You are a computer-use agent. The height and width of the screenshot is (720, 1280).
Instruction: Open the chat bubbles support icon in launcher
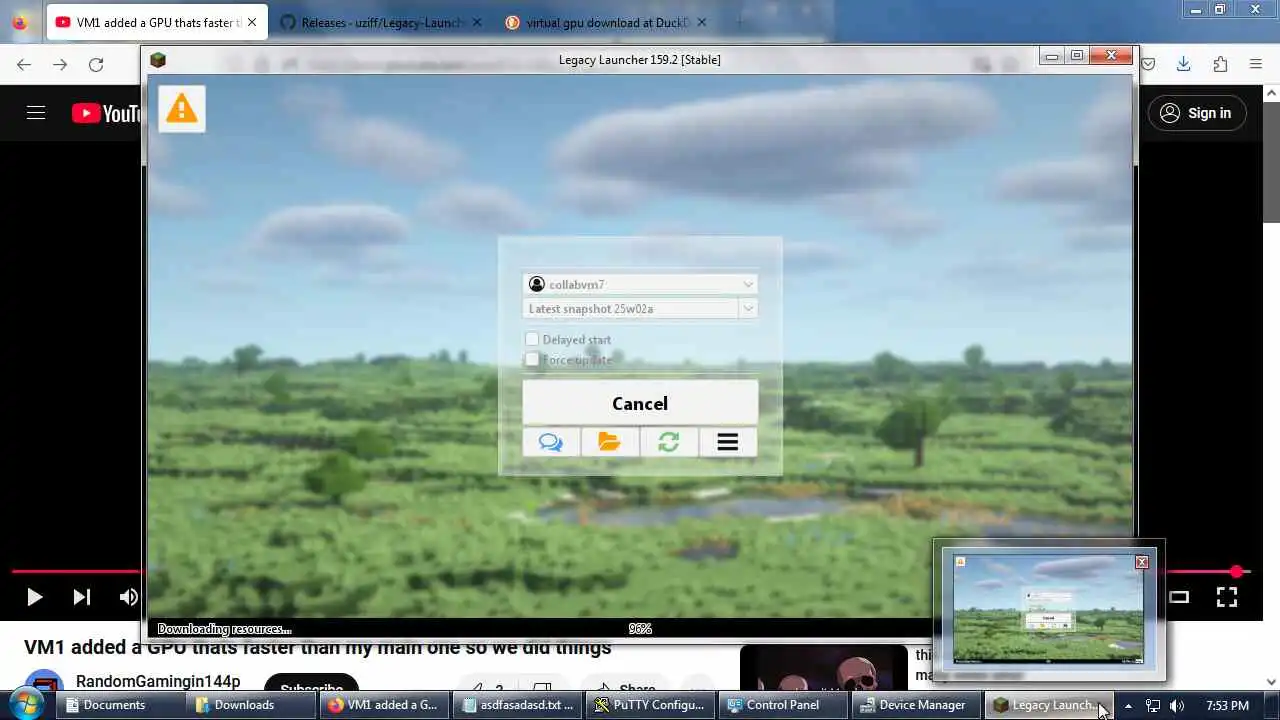coord(551,442)
